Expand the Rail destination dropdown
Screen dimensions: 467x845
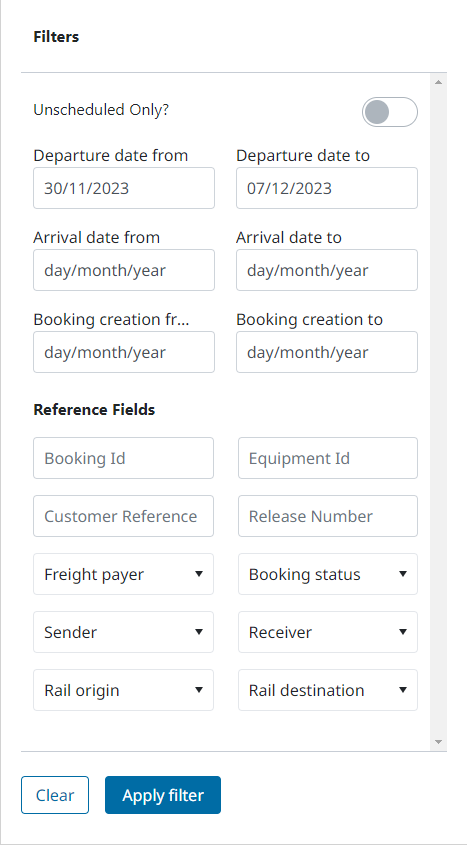pyautogui.click(x=327, y=690)
